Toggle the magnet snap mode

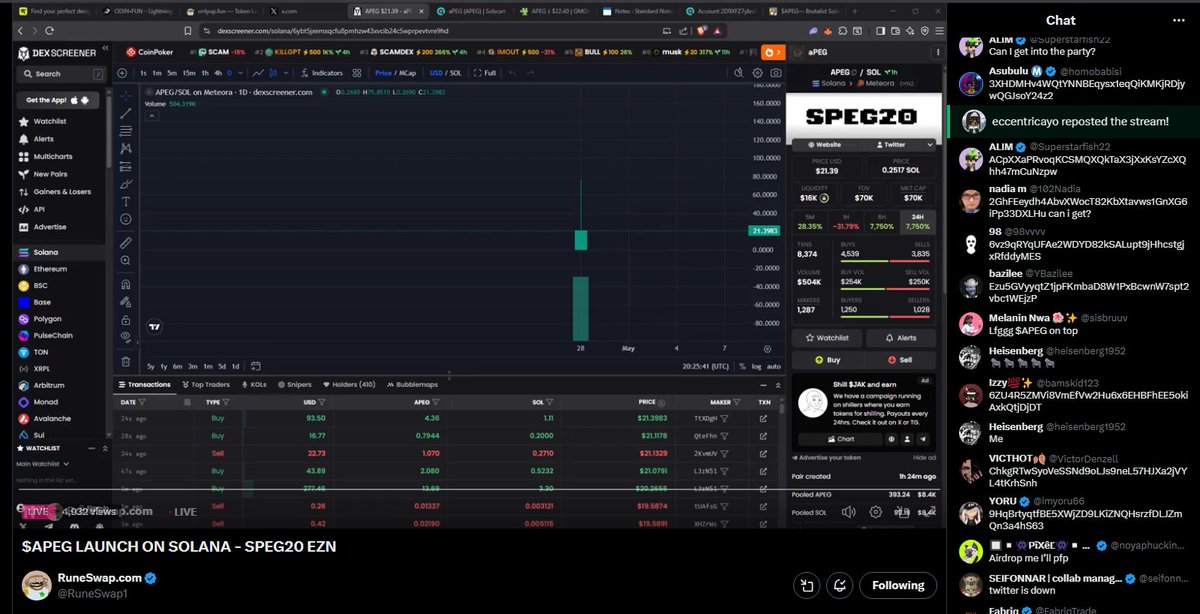point(125,283)
